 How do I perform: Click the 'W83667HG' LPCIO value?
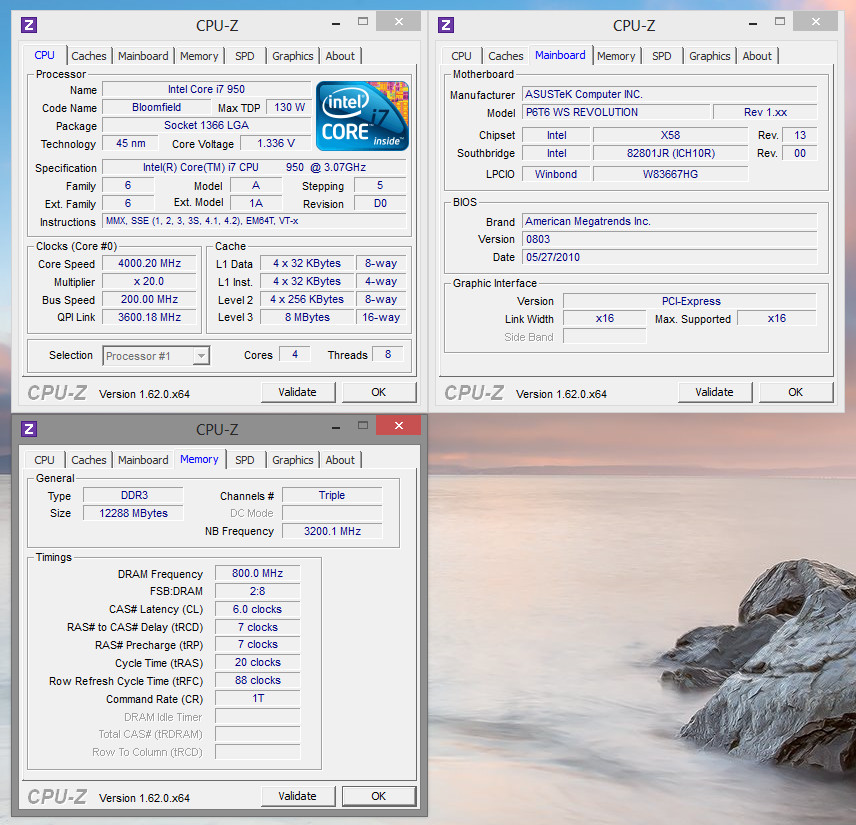(x=670, y=174)
